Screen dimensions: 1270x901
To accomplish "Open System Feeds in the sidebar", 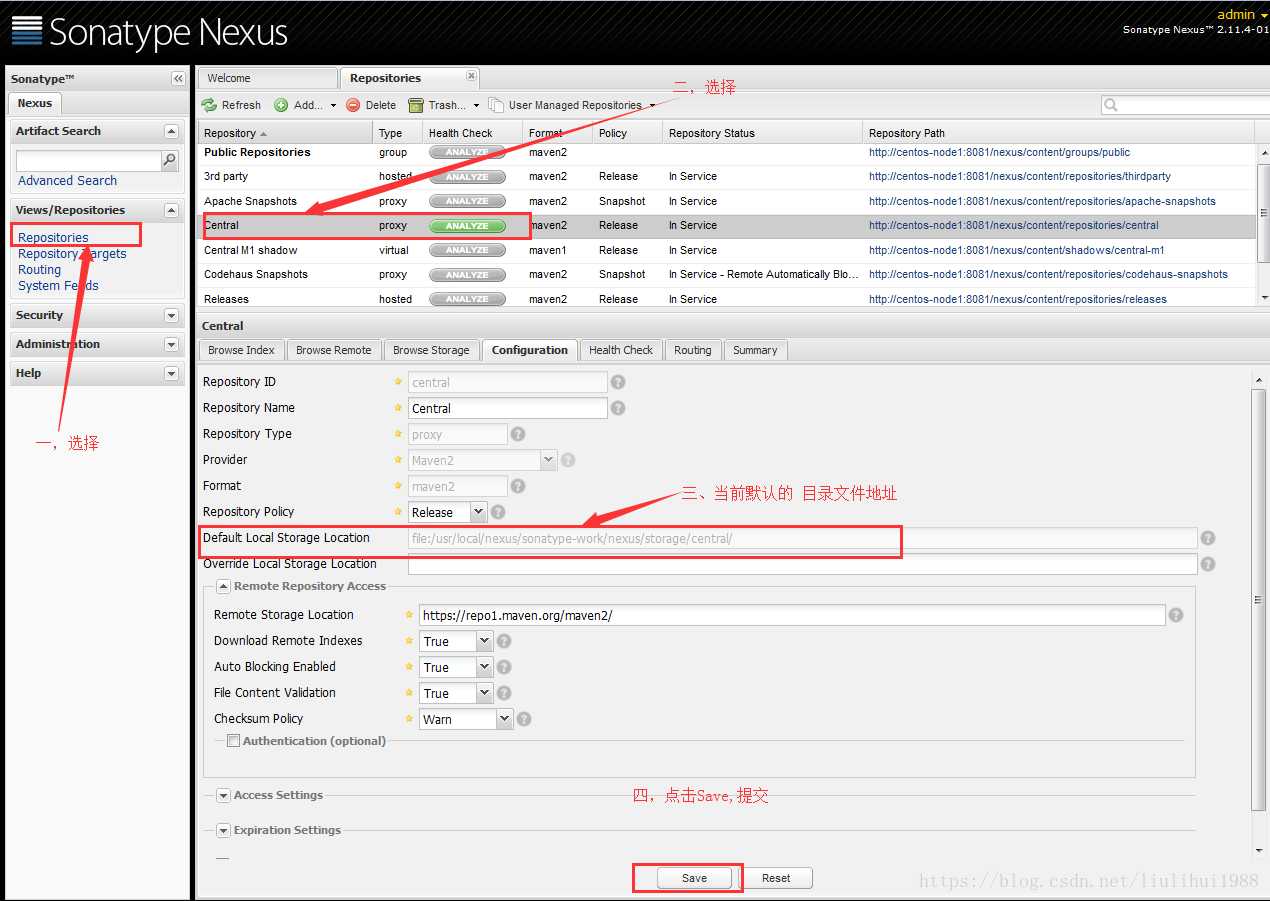I will [58, 286].
